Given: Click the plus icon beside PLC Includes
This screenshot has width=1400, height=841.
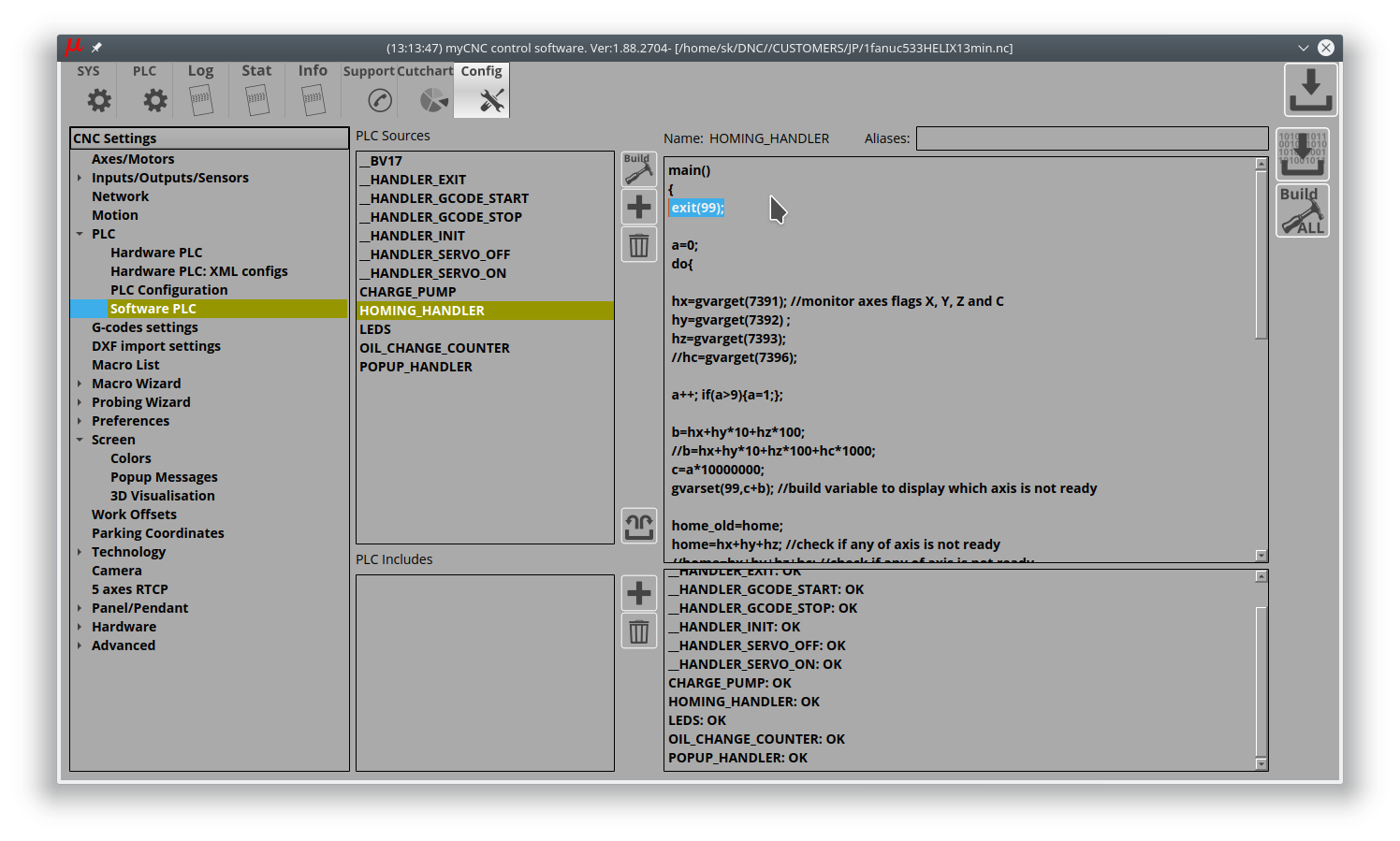Looking at the screenshot, I should tap(638, 593).
